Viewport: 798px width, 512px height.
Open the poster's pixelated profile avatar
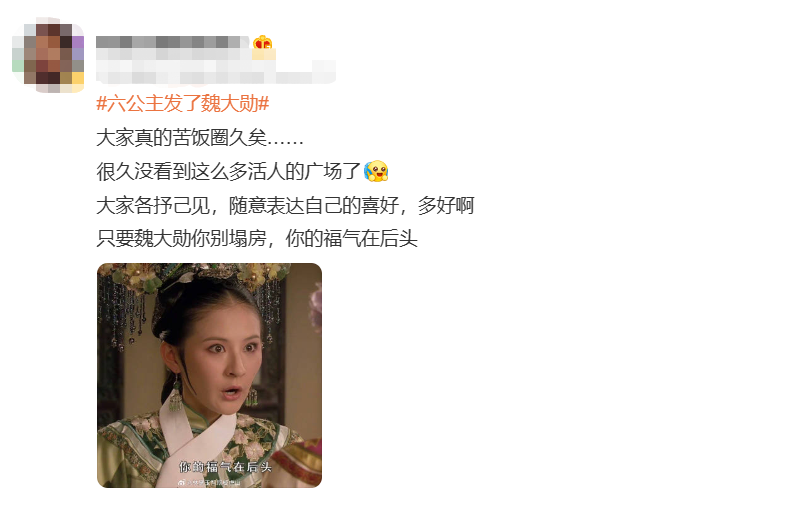click(48, 59)
